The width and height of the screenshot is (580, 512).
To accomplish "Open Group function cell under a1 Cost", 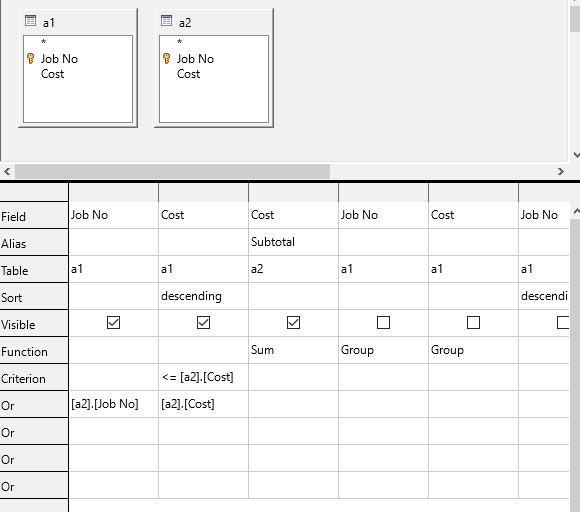I will tap(473, 350).
